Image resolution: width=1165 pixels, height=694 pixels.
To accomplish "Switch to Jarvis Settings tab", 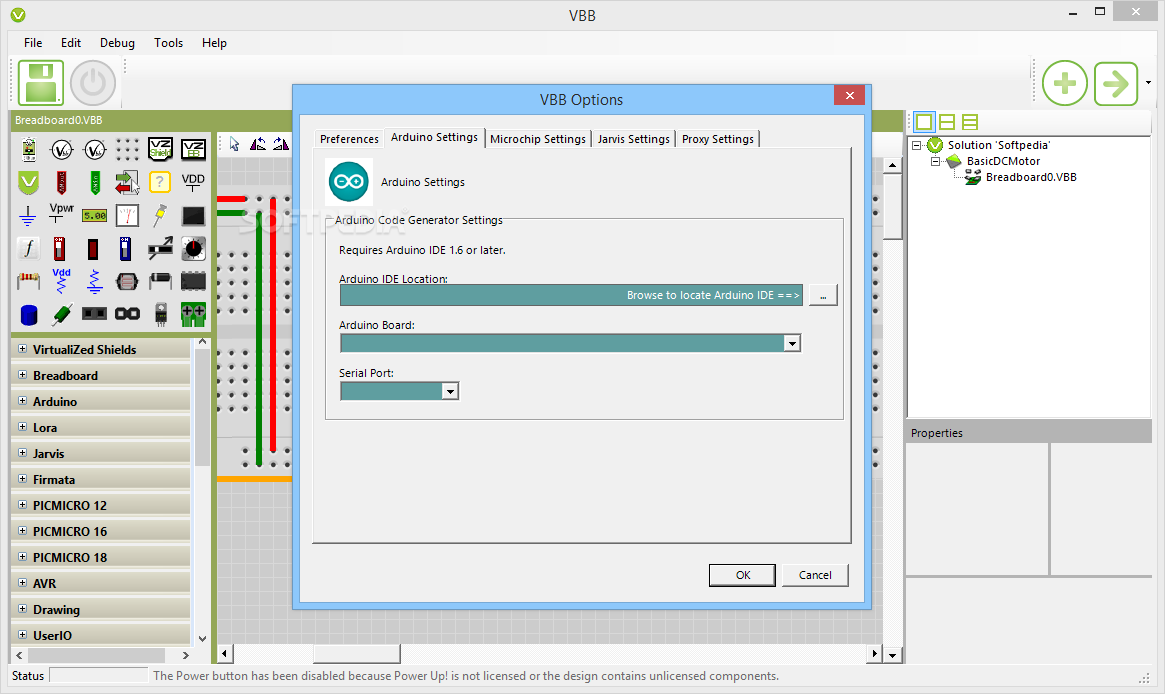I will point(634,139).
